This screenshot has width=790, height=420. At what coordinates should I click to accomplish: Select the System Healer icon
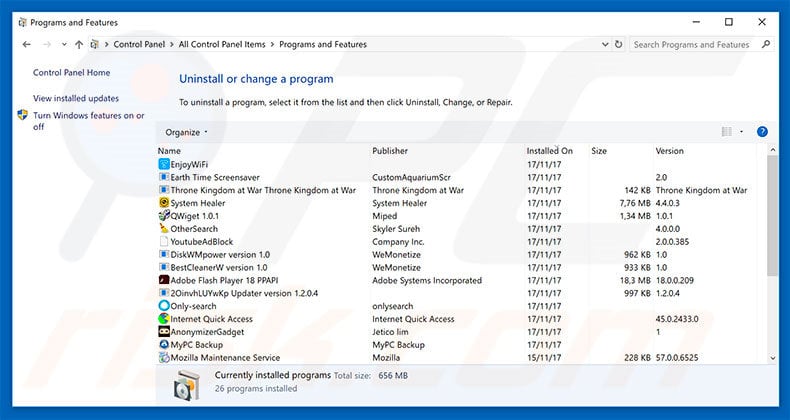164,203
